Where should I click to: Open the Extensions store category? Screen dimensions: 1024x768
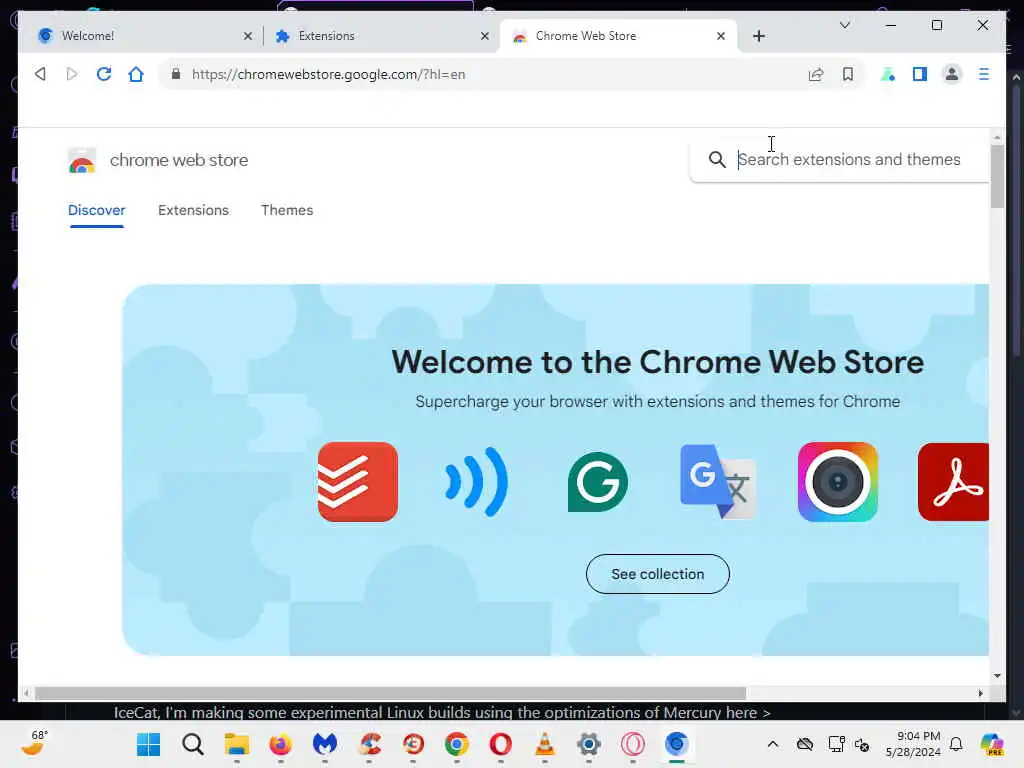pyautogui.click(x=193, y=210)
